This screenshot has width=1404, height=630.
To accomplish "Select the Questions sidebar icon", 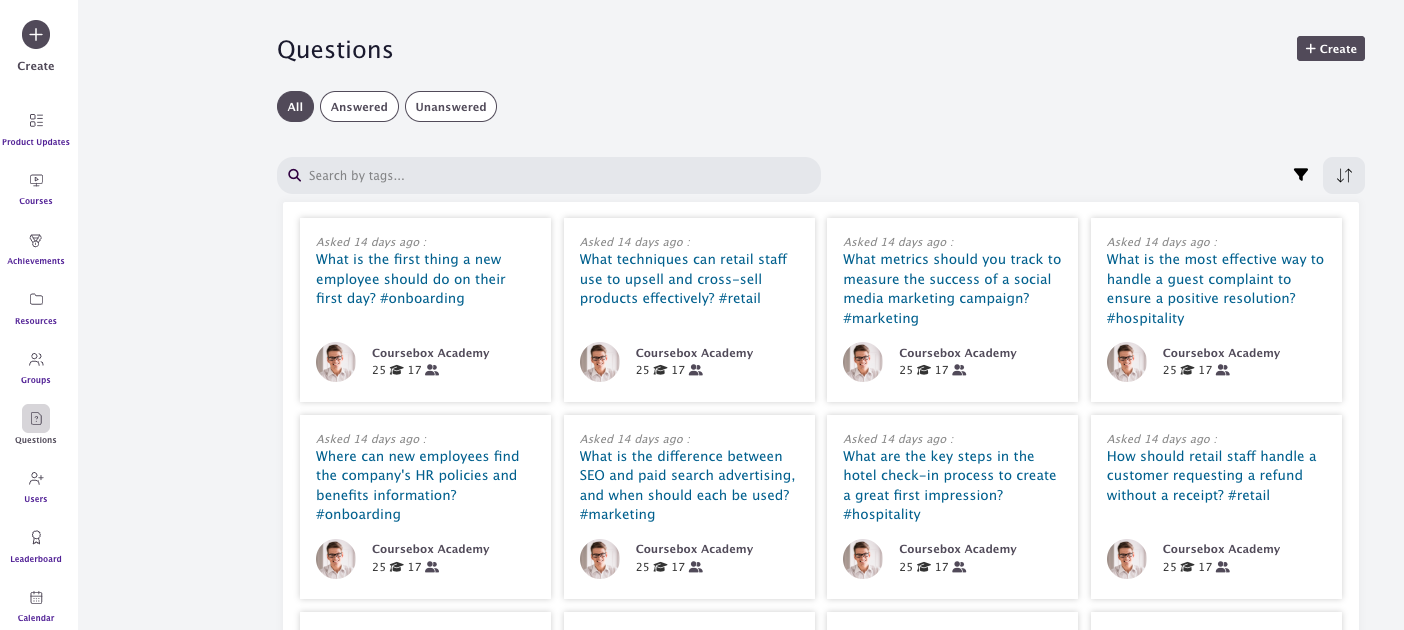I will coord(36,418).
